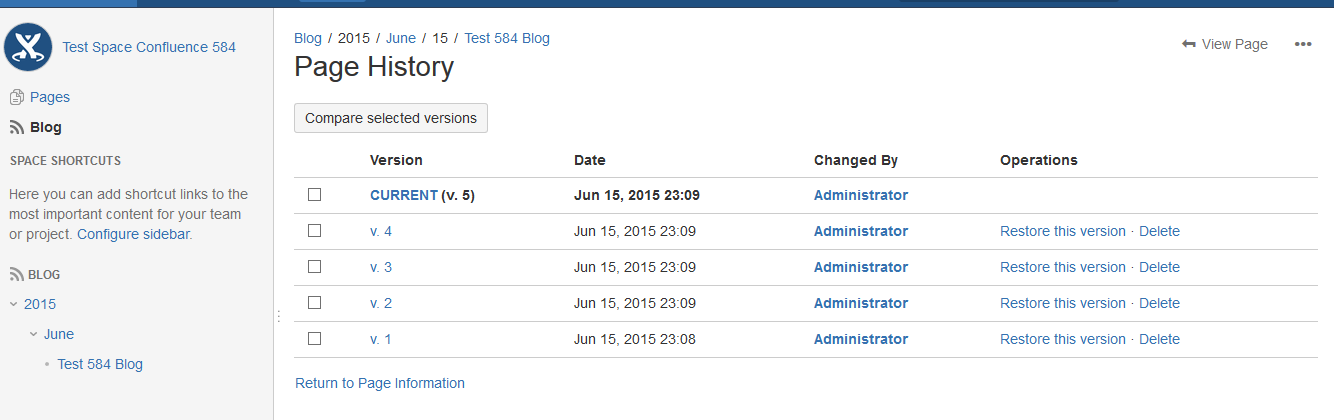
Task: Click the View Page arrow icon
Action: tap(1189, 44)
